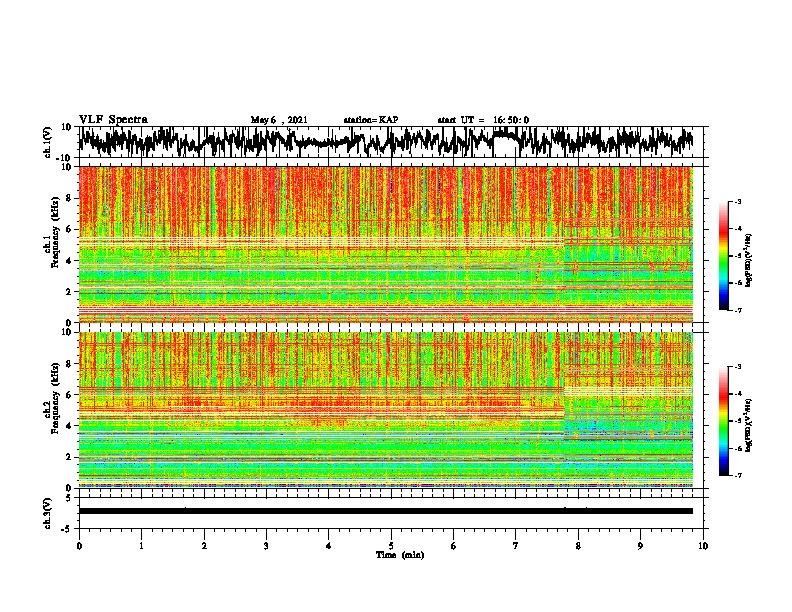The width and height of the screenshot is (792, 612).
Task: Click the "8" kHz tick on ch.1 axis
Action: click(69, 198)
